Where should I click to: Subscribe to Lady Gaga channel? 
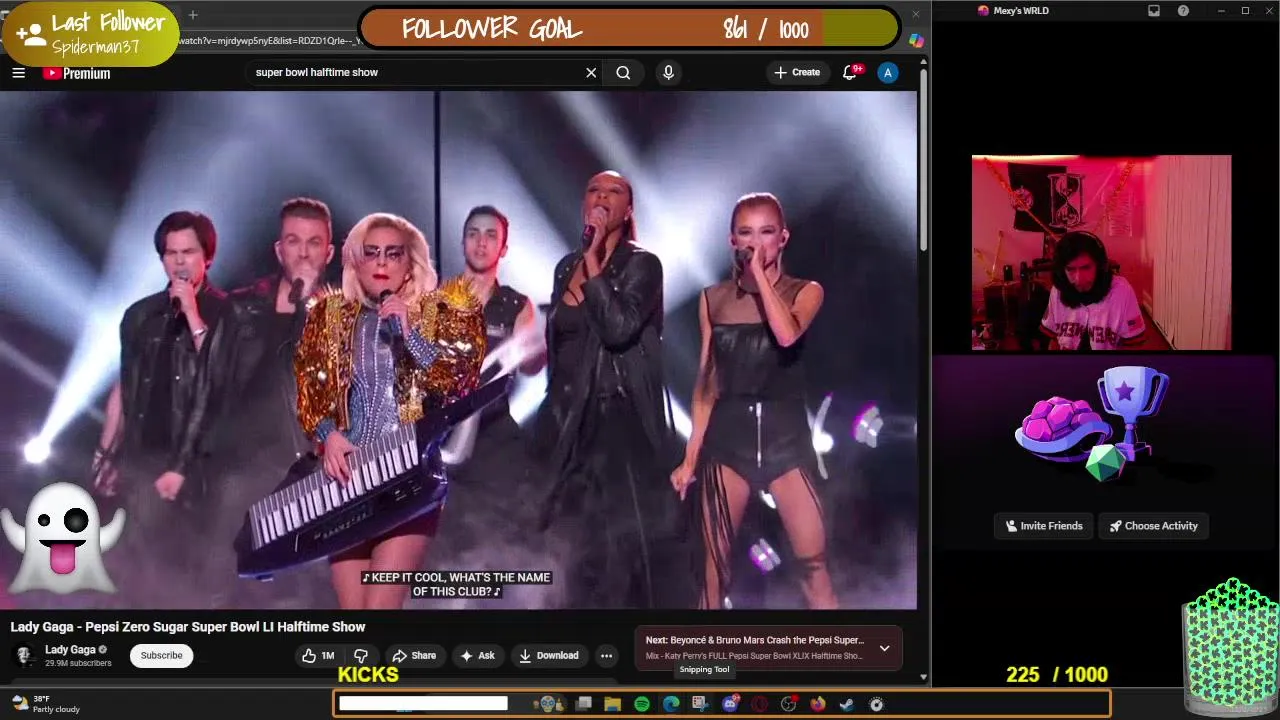pos(161,656)
